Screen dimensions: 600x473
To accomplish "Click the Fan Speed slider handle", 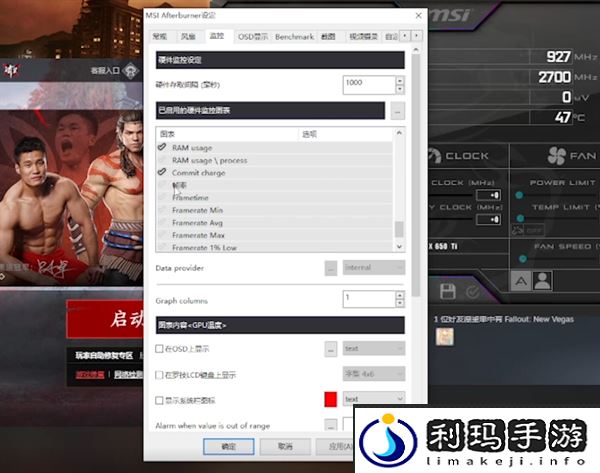I will click(523, 259).
